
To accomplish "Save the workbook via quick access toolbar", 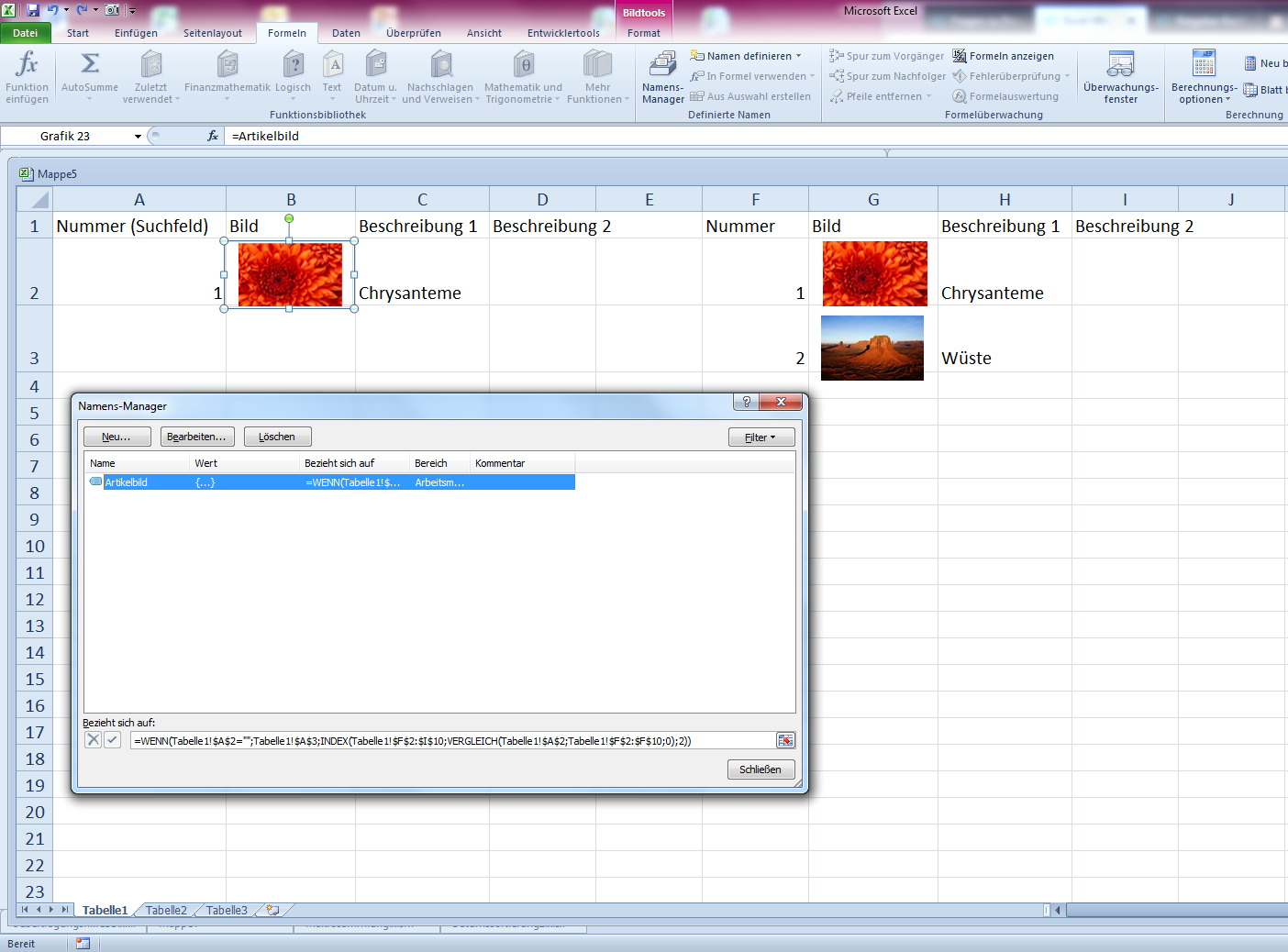I will click(35, 9).
